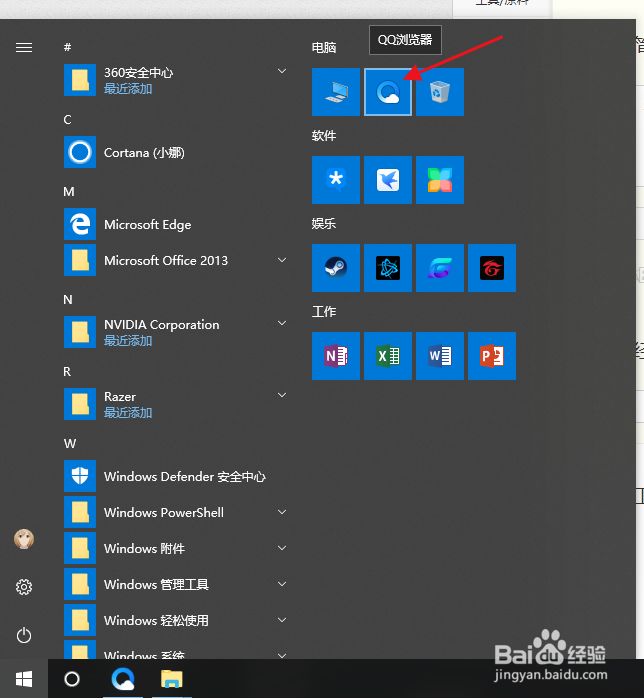Open the This PC tile
The image size is (644, 698).
(x=336, y=92)
